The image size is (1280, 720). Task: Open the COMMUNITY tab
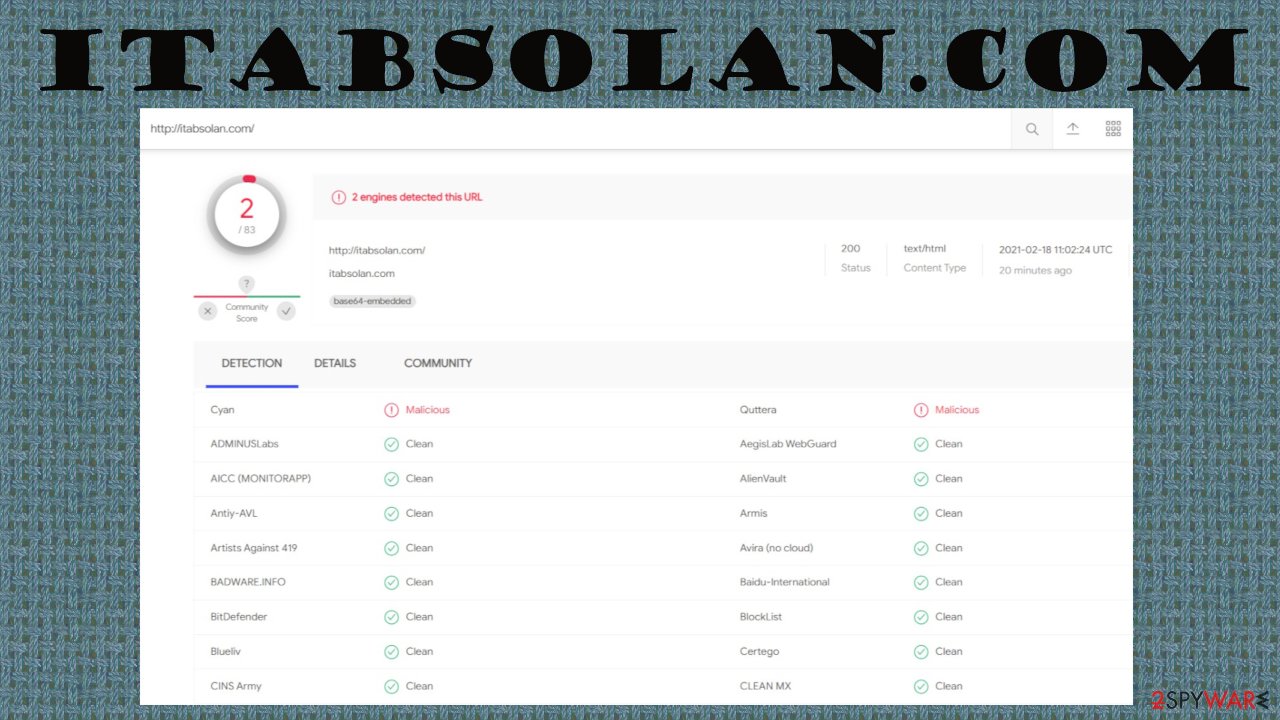click(438, 363)
